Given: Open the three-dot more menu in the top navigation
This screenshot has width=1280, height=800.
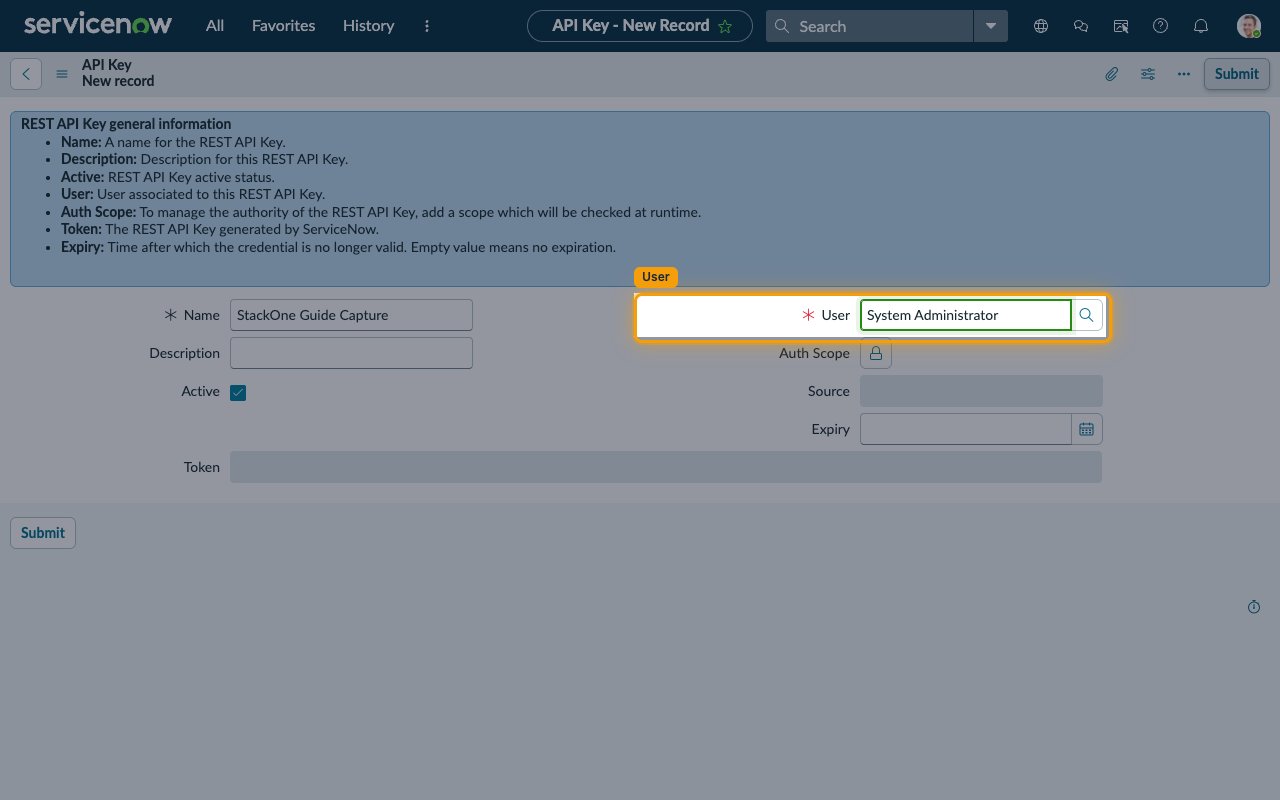Looking at the screenshot, I should (x=427, y=26).
